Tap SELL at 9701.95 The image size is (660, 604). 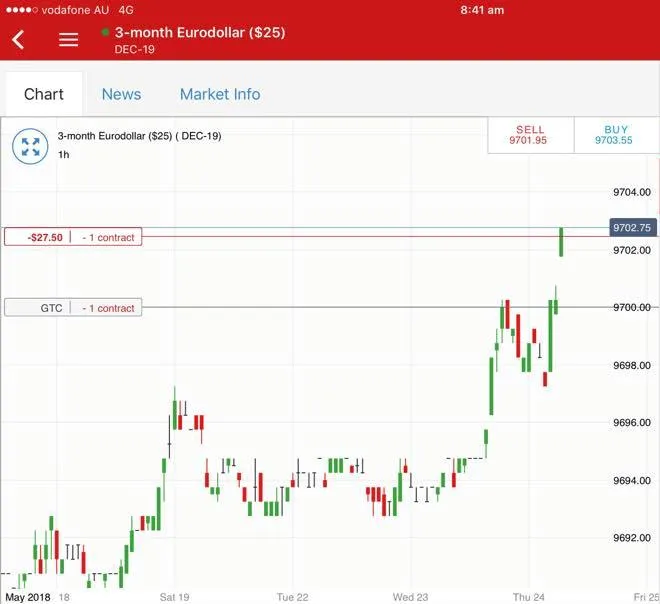(530, 135)
